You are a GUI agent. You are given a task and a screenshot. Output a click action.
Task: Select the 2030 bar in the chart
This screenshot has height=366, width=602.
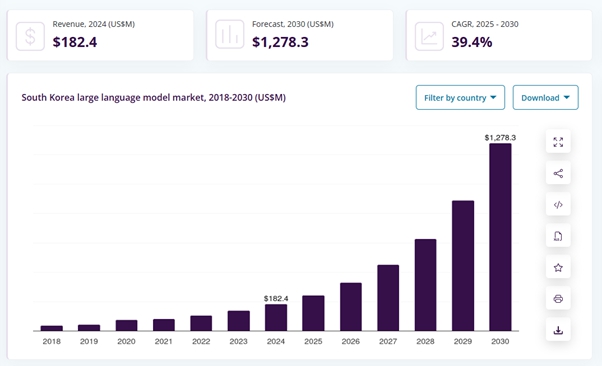[x=500, y=237]
